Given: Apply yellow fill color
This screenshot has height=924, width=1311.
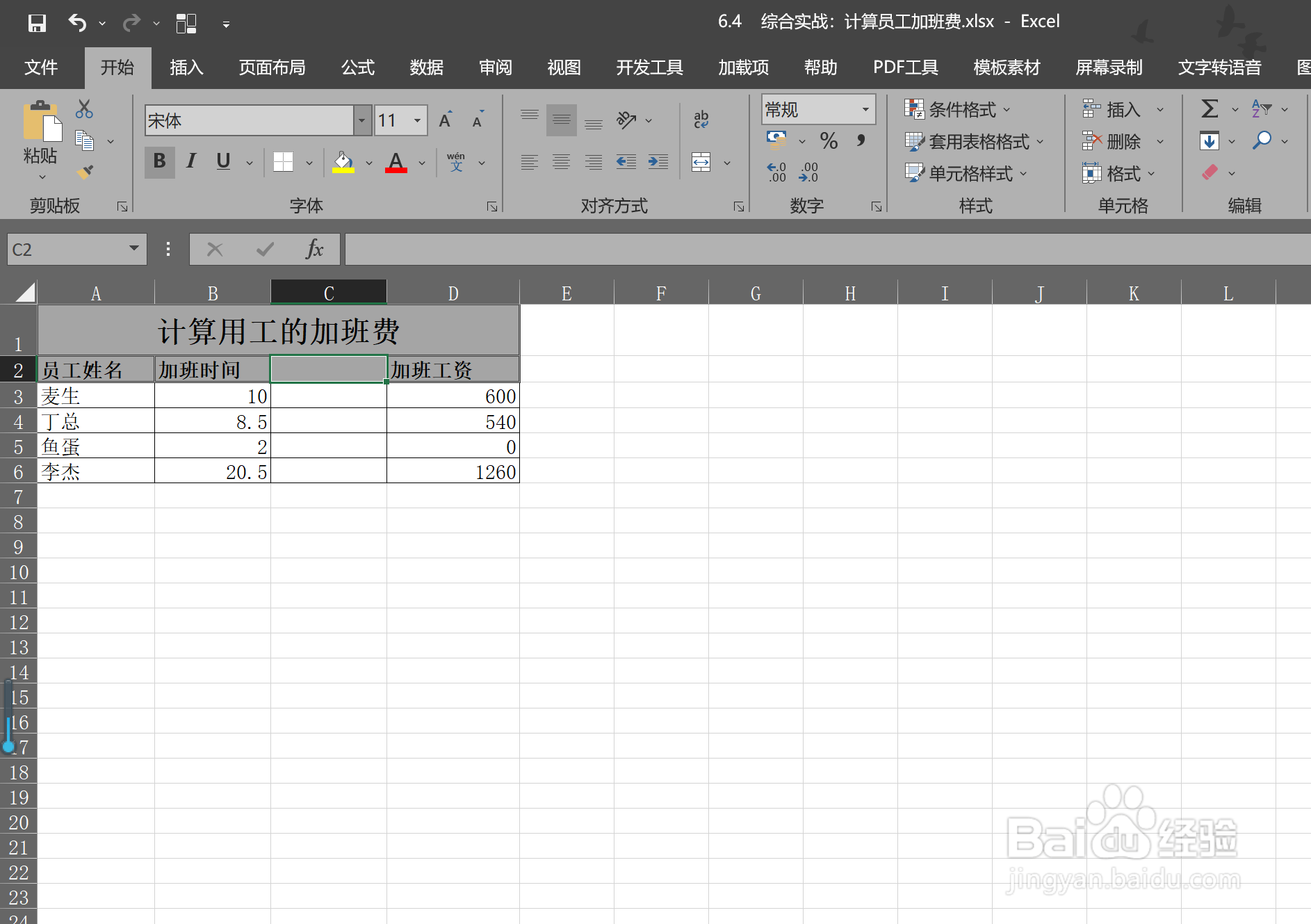Looking at the screenshot, I should (343, 162).
